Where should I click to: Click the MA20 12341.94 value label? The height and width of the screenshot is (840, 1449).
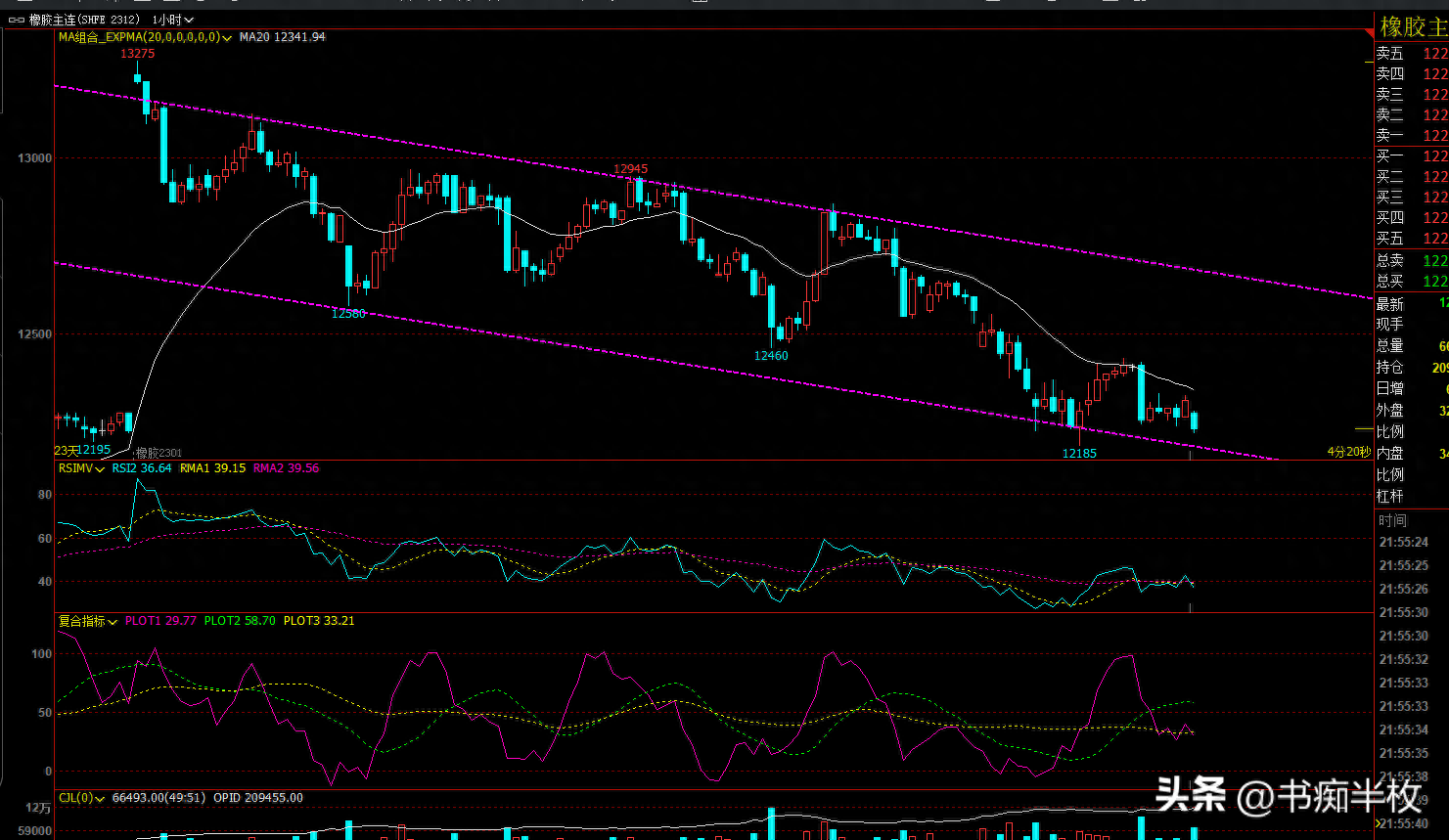tap(283, 37)
